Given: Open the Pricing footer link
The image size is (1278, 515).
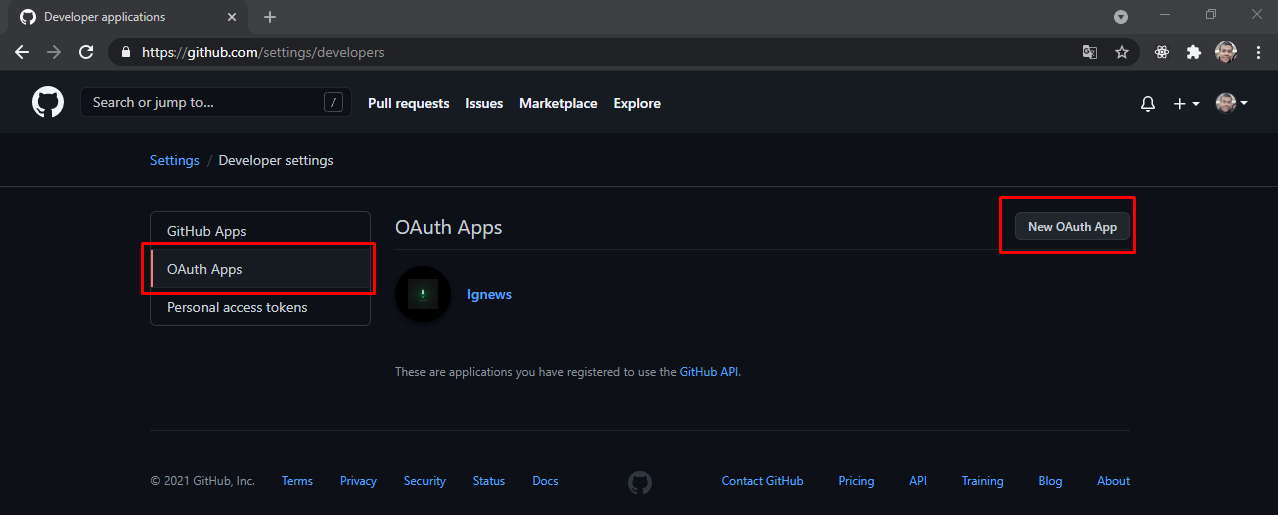Looking at the screenshot, I should [x=856, y=481].
